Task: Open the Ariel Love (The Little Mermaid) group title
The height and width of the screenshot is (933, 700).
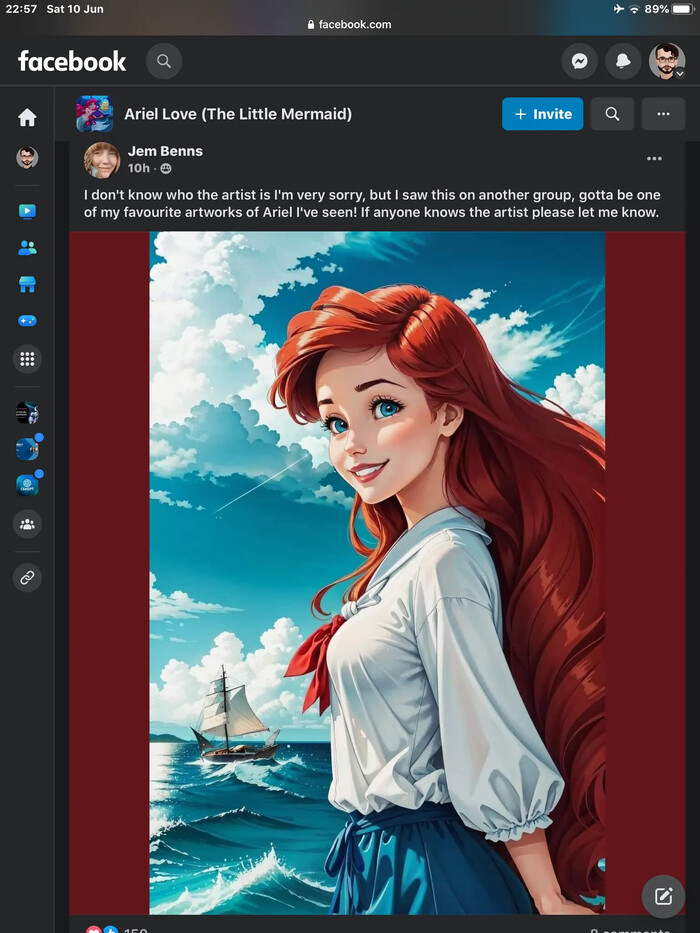Action: point(238,114)
